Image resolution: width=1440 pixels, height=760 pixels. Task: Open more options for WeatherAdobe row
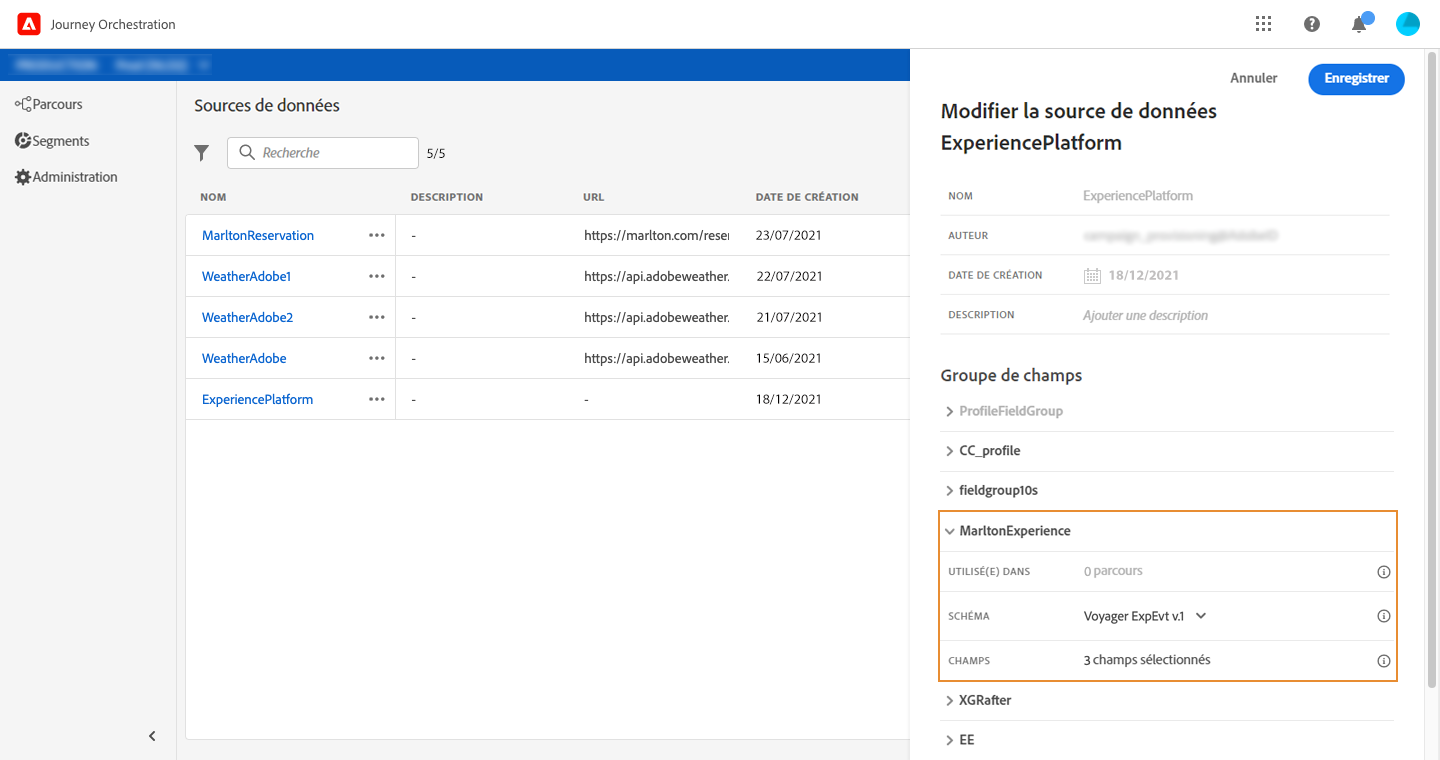pos(376,358)
